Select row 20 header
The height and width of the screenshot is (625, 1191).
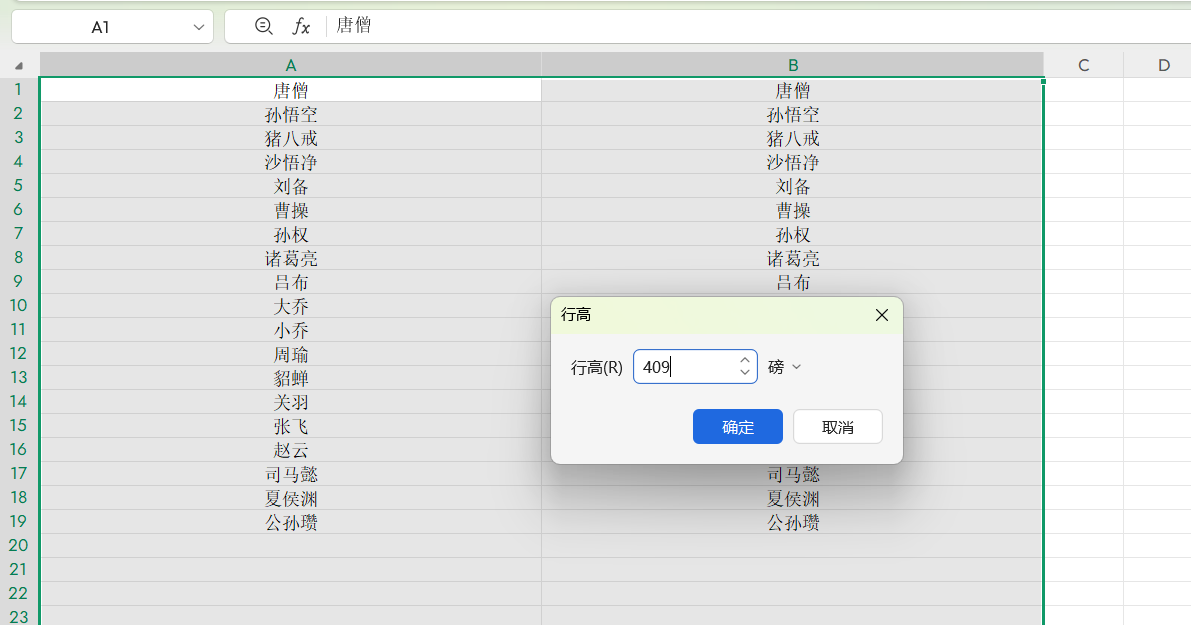(19, 546)
